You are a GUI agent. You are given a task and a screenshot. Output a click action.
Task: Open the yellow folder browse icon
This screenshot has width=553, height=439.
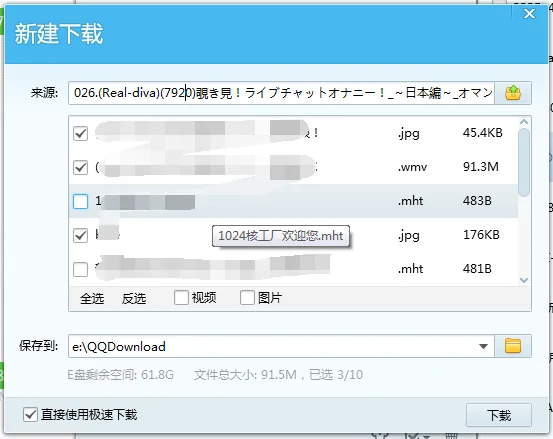513,346
